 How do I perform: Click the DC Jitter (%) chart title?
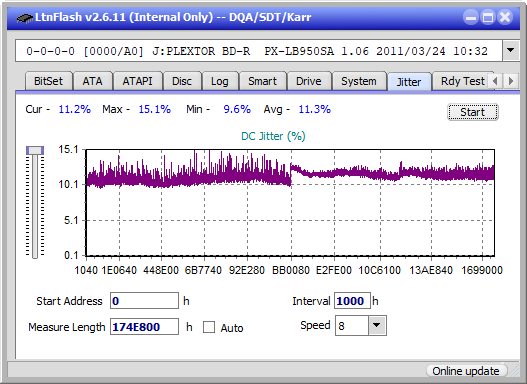point(273,136)
